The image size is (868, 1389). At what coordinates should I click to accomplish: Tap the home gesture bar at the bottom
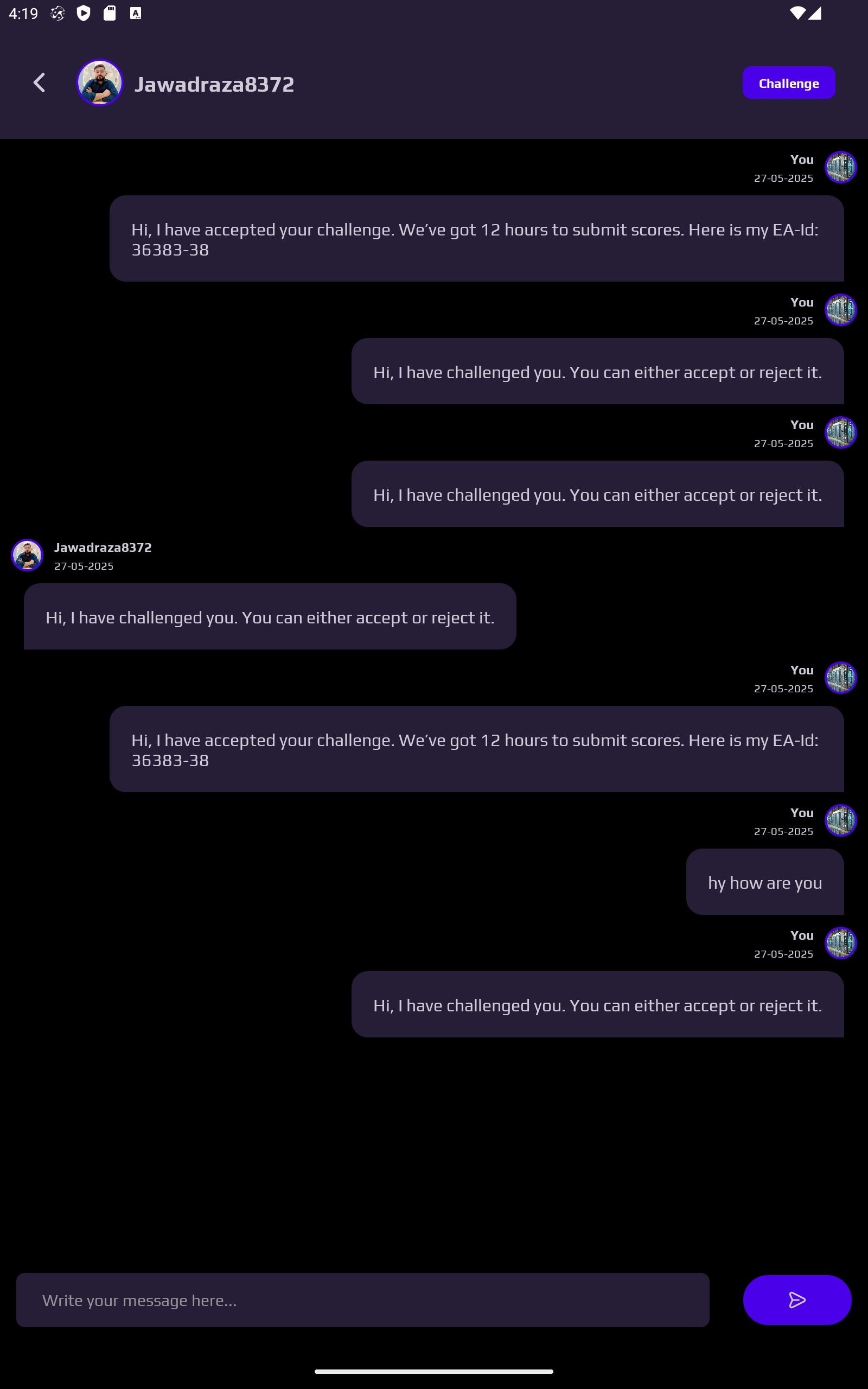434,1371
